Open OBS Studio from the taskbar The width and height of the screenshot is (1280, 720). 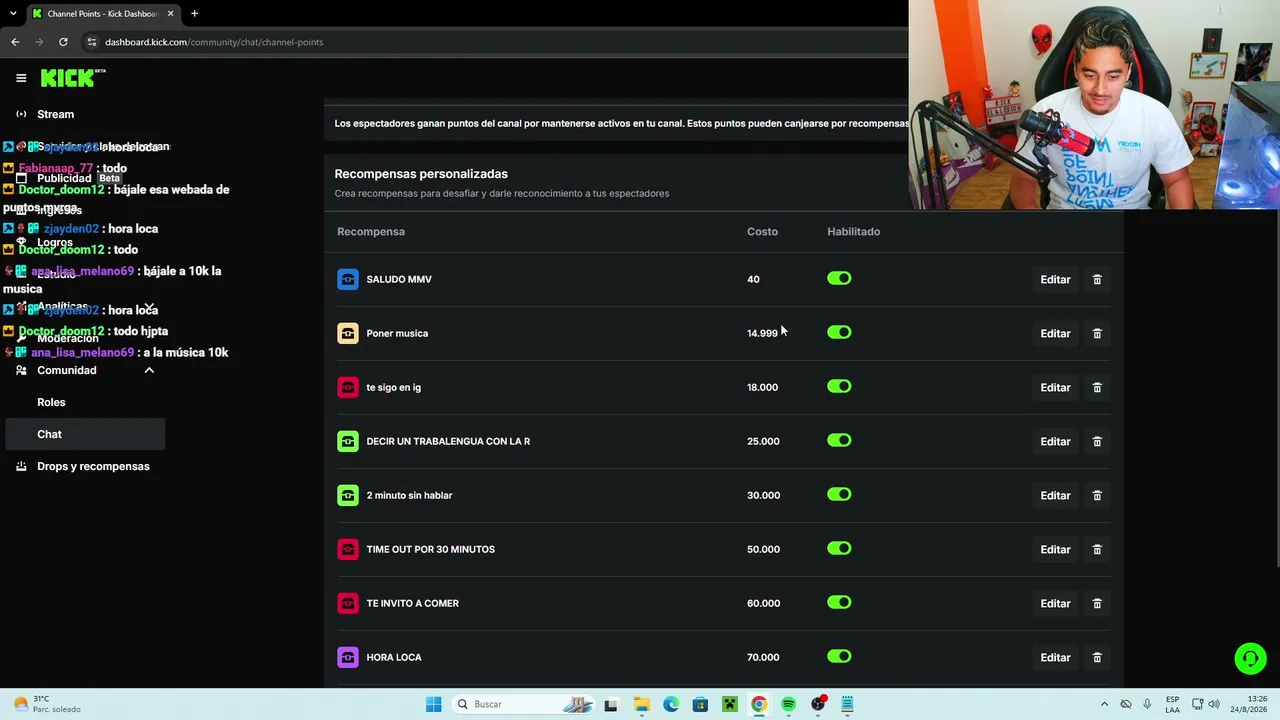[x=818, y=704]
